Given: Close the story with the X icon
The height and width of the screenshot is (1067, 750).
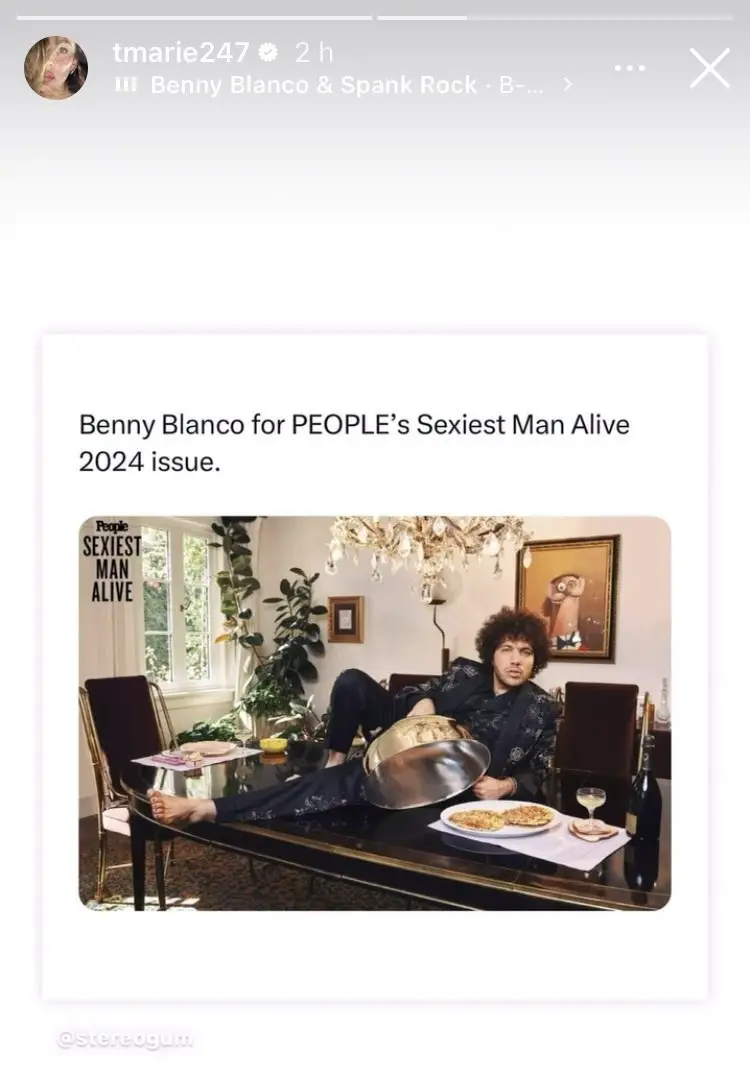Looking at the screenshot, I should [709, 67].
